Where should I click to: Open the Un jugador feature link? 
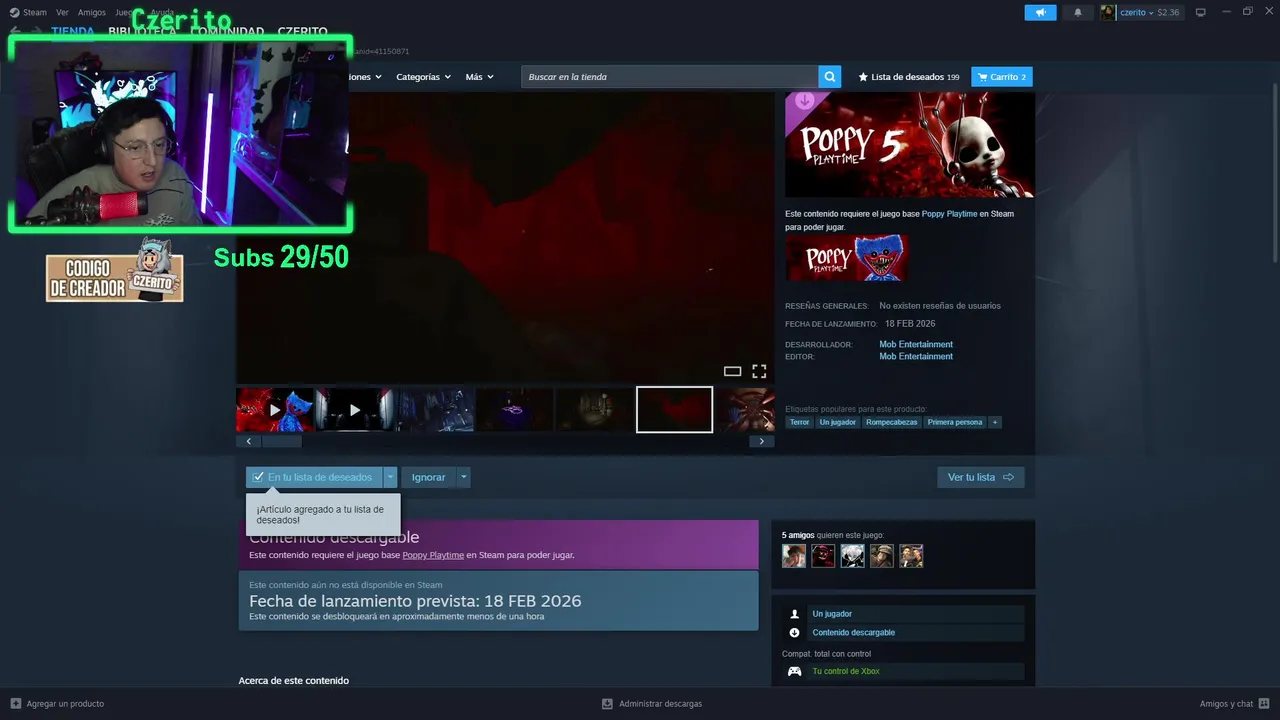pyautogui.click(x=832, y=614)
